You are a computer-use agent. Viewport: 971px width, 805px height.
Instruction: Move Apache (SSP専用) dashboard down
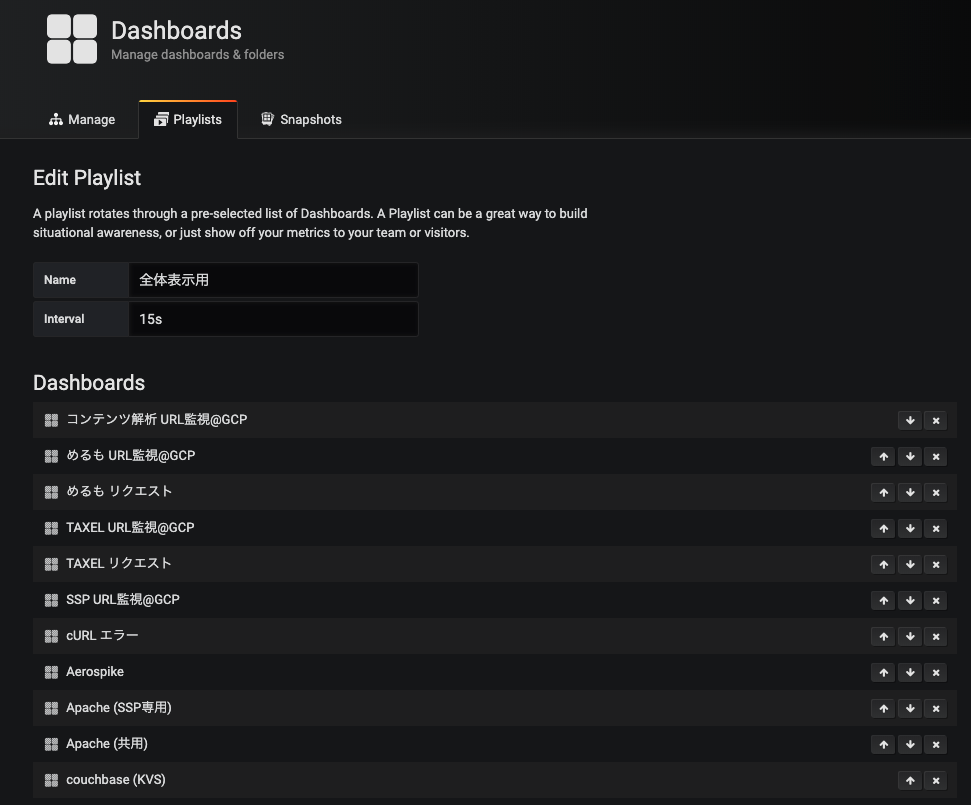[x=910, y=709]
